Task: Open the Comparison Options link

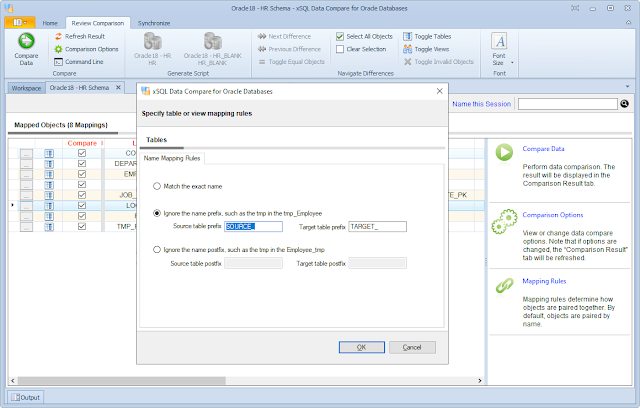Action: (x=553, y=215)
